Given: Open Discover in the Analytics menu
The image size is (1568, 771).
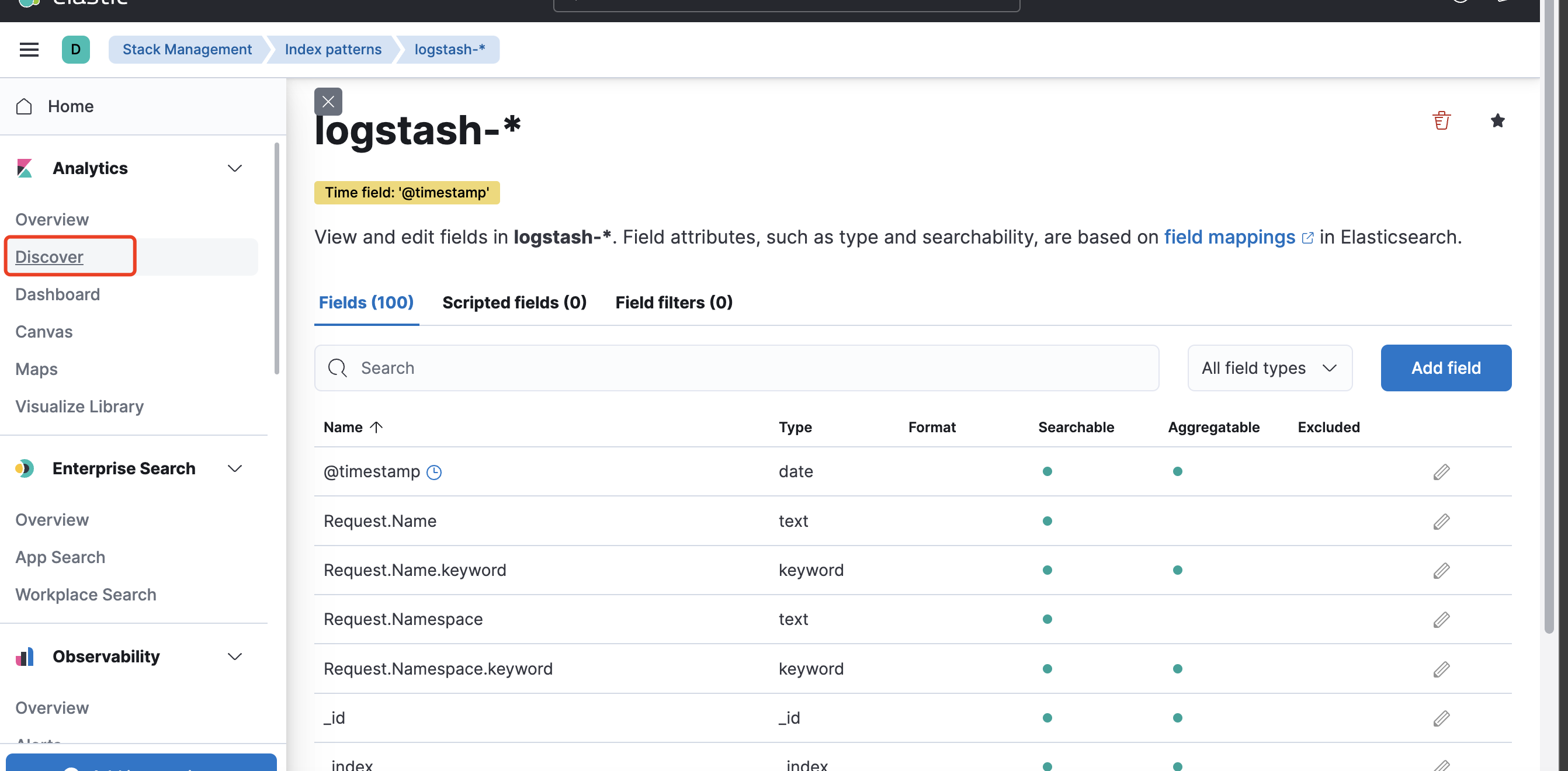Looking at the screenshot, I should tap(49, 257).
